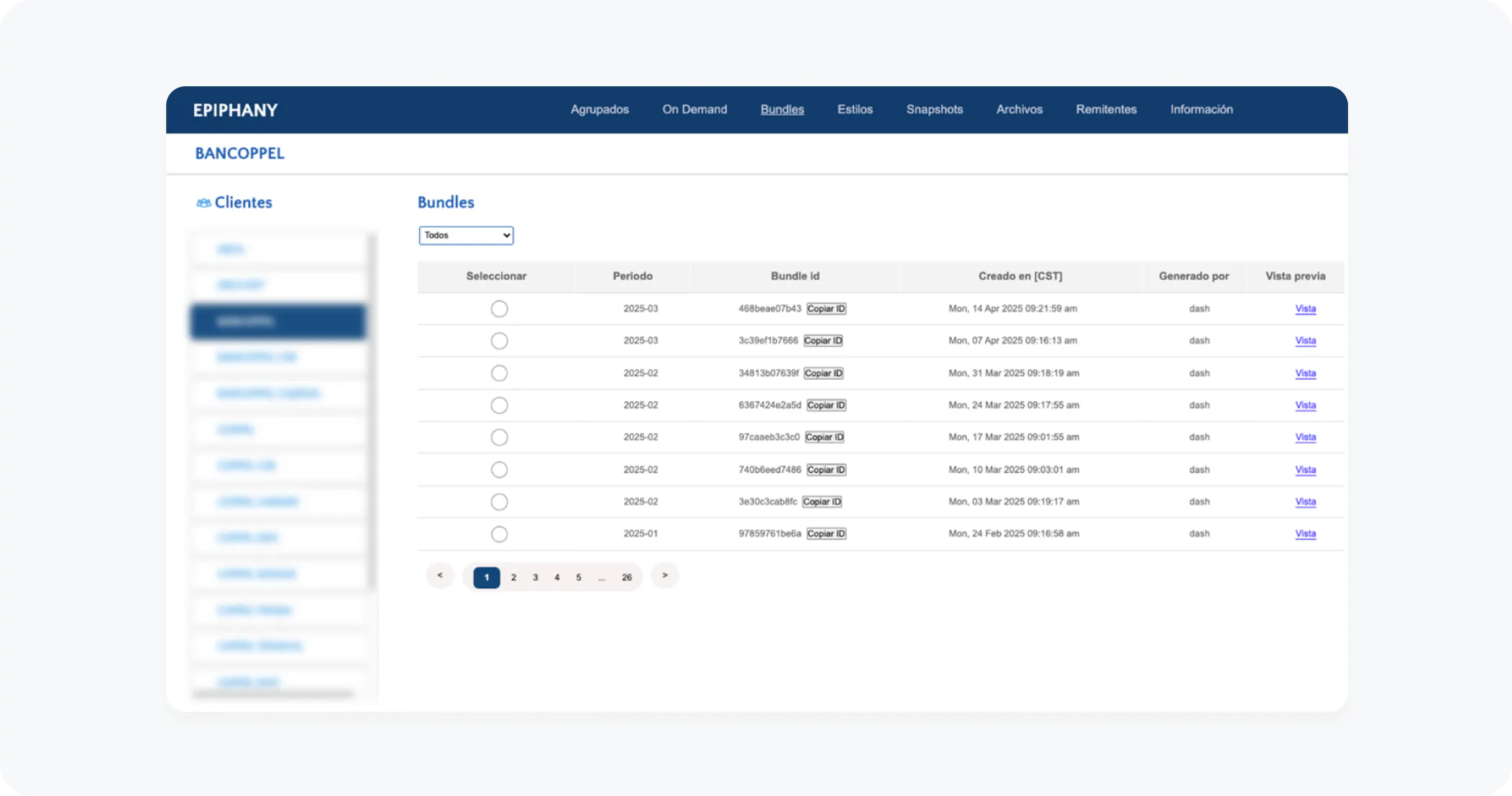Click the selected highlighted client in Clientes list
Image resolution: width=1512 pixels, height=796 pixels.
(278, 321)
